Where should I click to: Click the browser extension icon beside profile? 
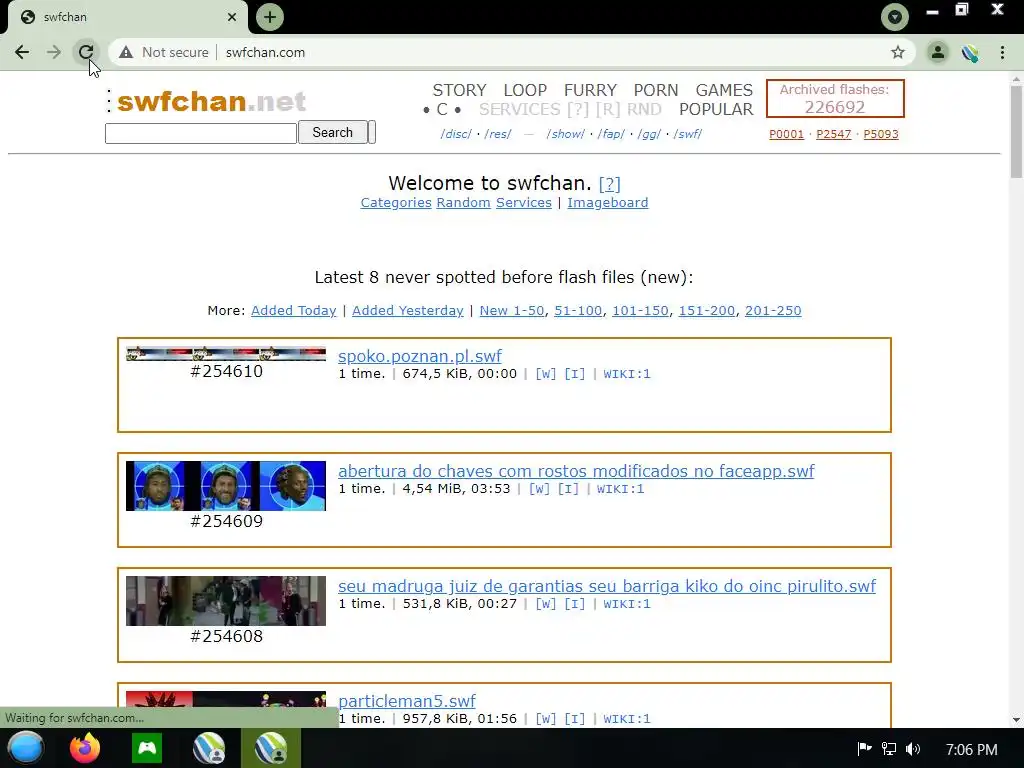click(x=970, y=52)
